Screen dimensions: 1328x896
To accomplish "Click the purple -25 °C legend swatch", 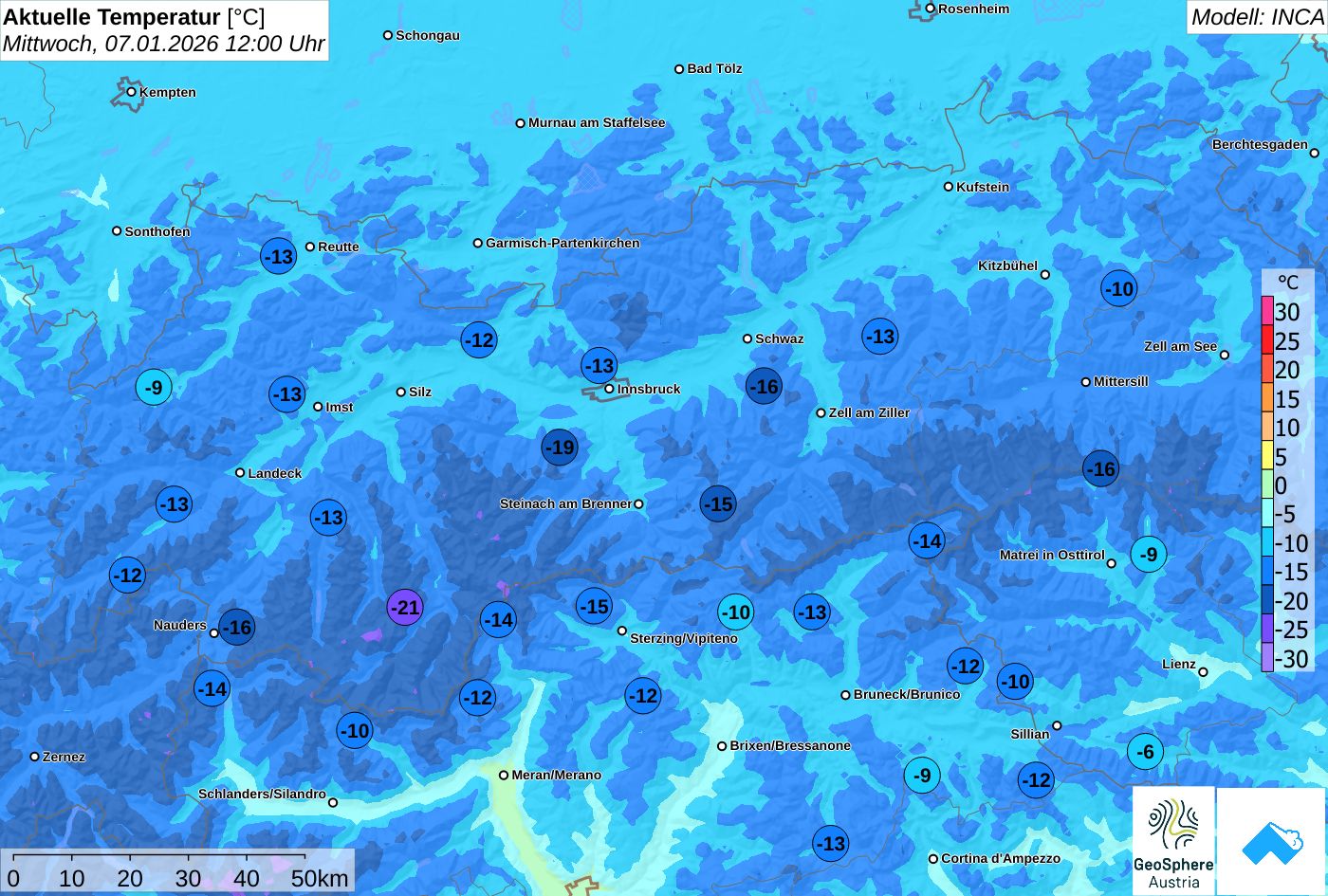I will click(1267, 629).
